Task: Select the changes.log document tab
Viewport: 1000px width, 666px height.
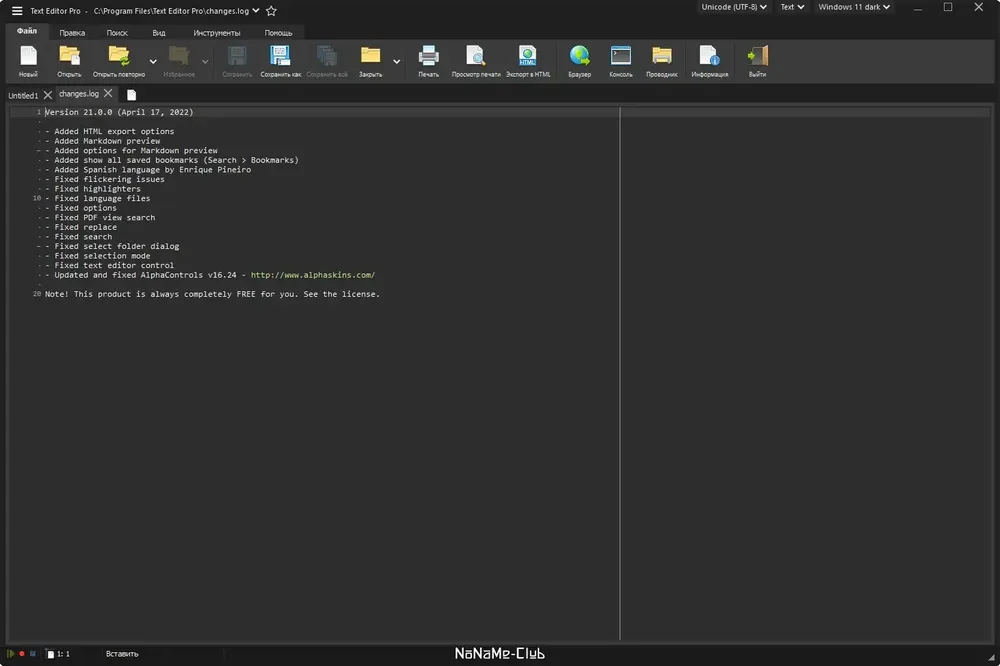Action: point(78,94)
